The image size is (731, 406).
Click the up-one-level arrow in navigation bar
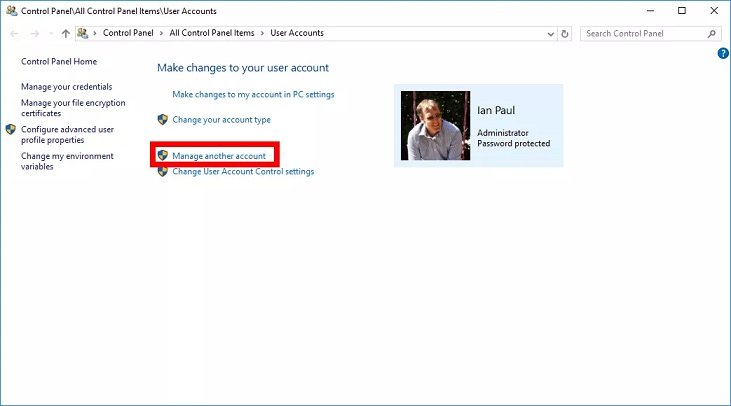(66, 33)
